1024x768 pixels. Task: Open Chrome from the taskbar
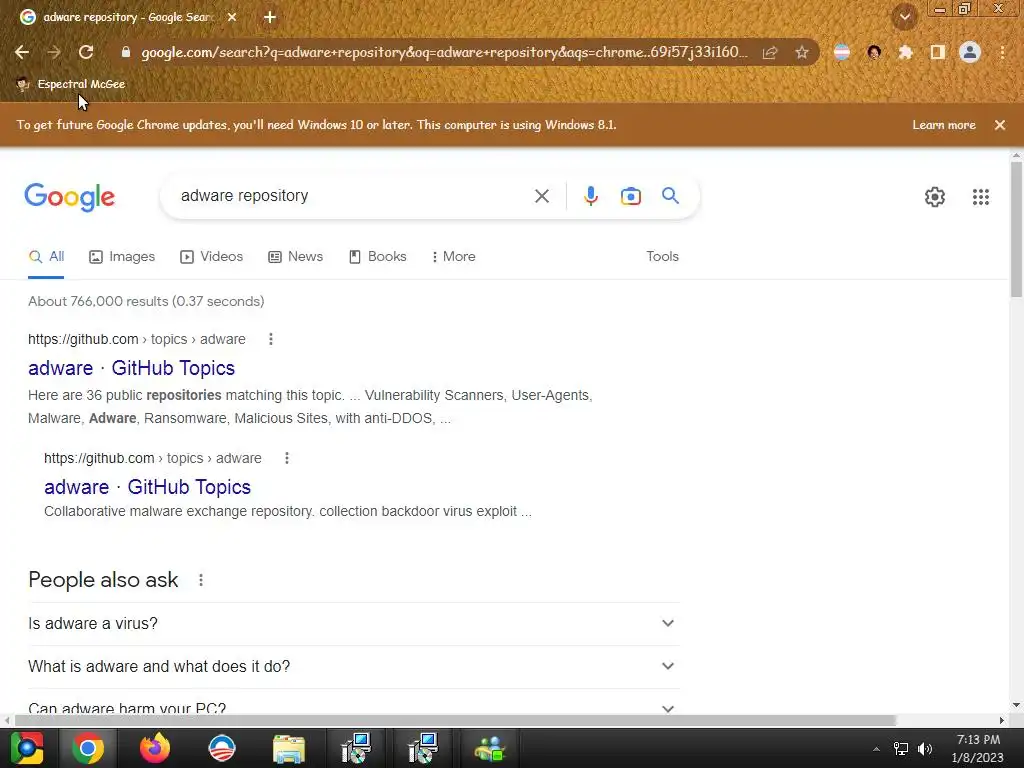(88, 748)
